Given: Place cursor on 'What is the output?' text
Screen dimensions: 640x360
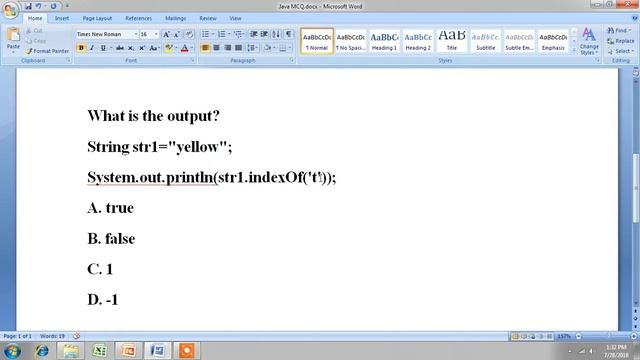Looking at the screenshot, I should tap(153, 116).
